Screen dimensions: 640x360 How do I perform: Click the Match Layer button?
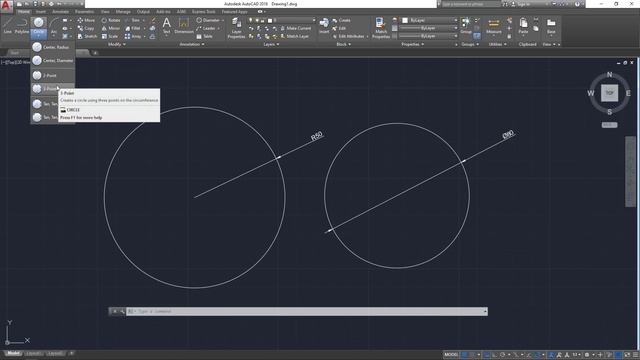coord(294,36)
